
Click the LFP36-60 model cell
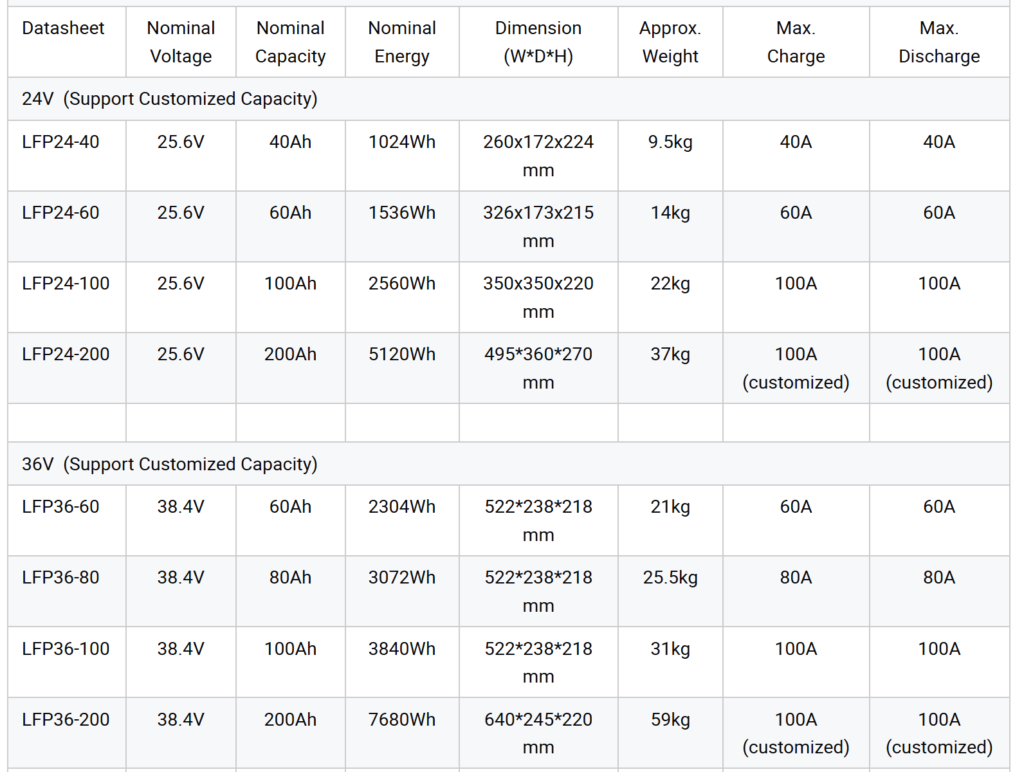coord(61,507)
